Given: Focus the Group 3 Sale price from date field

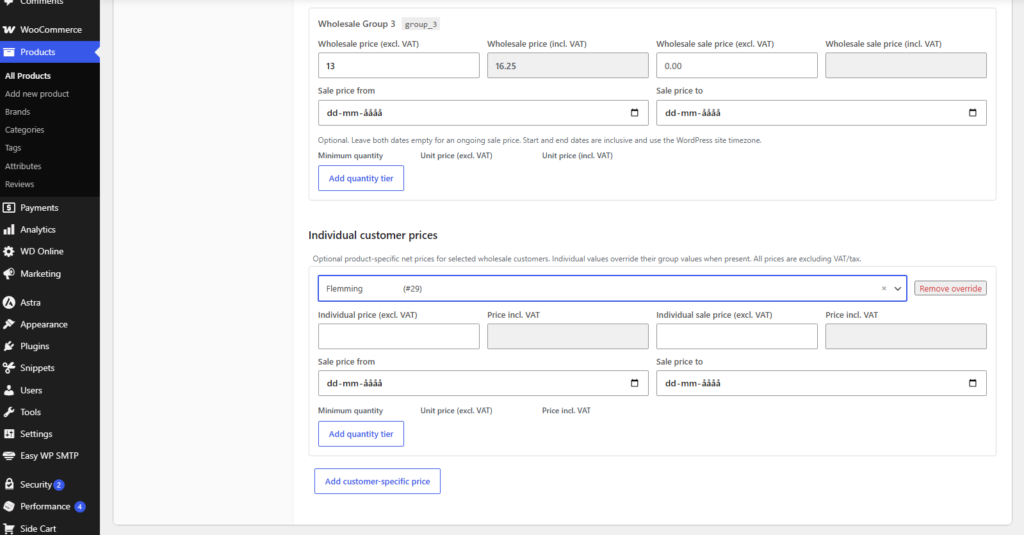Looking at the screenshot, I should pos(483,112).
